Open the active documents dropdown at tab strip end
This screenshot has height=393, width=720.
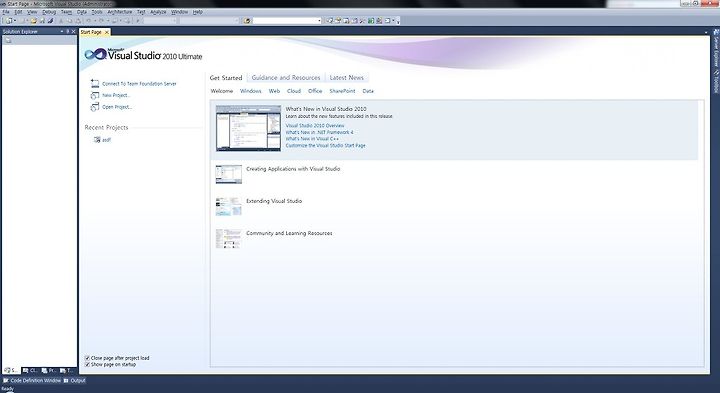pos(706,32)
